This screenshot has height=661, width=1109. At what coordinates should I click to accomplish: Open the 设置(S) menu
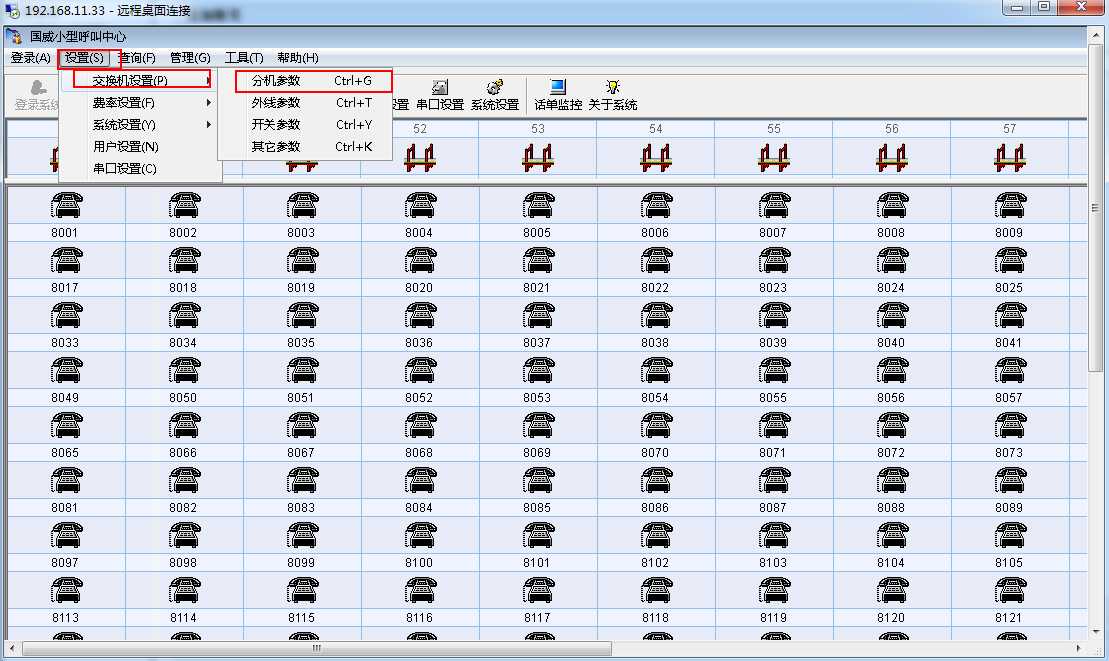[x=85, y=58]
